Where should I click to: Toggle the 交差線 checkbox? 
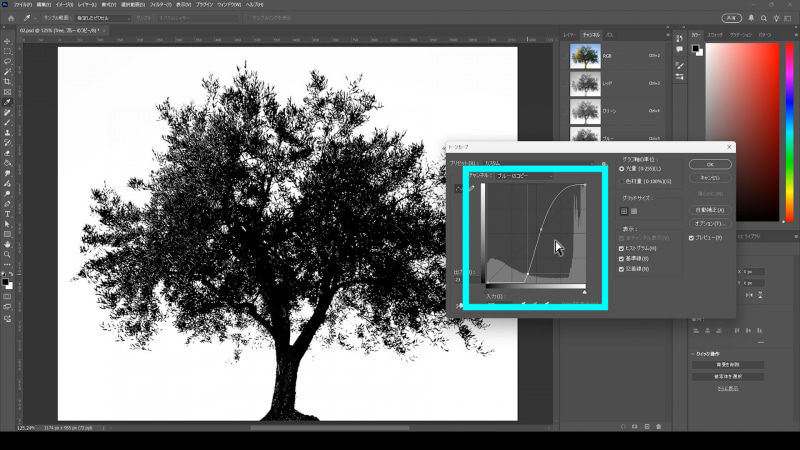pos(621,269)
